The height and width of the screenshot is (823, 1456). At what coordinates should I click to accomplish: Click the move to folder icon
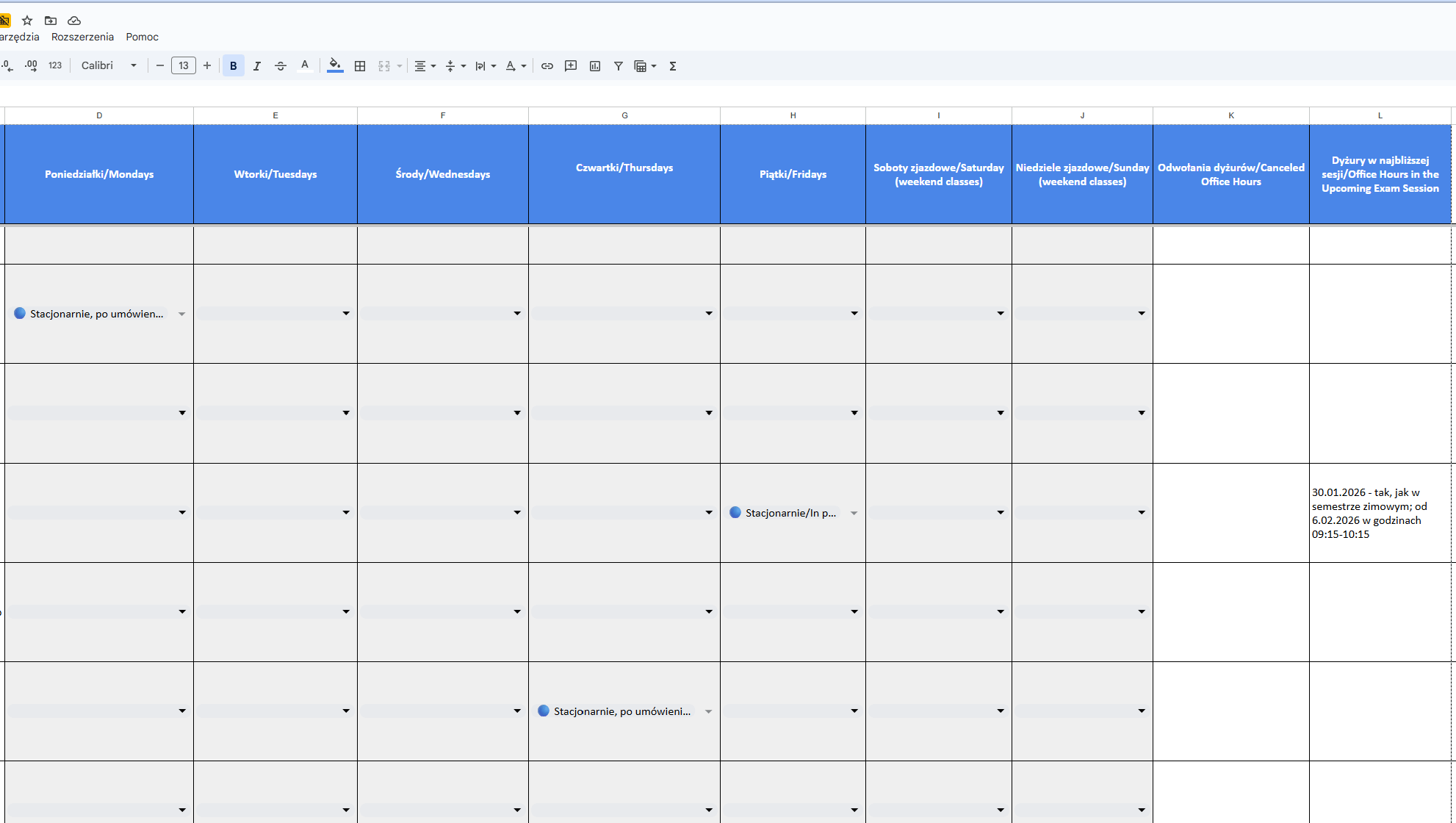51,21
